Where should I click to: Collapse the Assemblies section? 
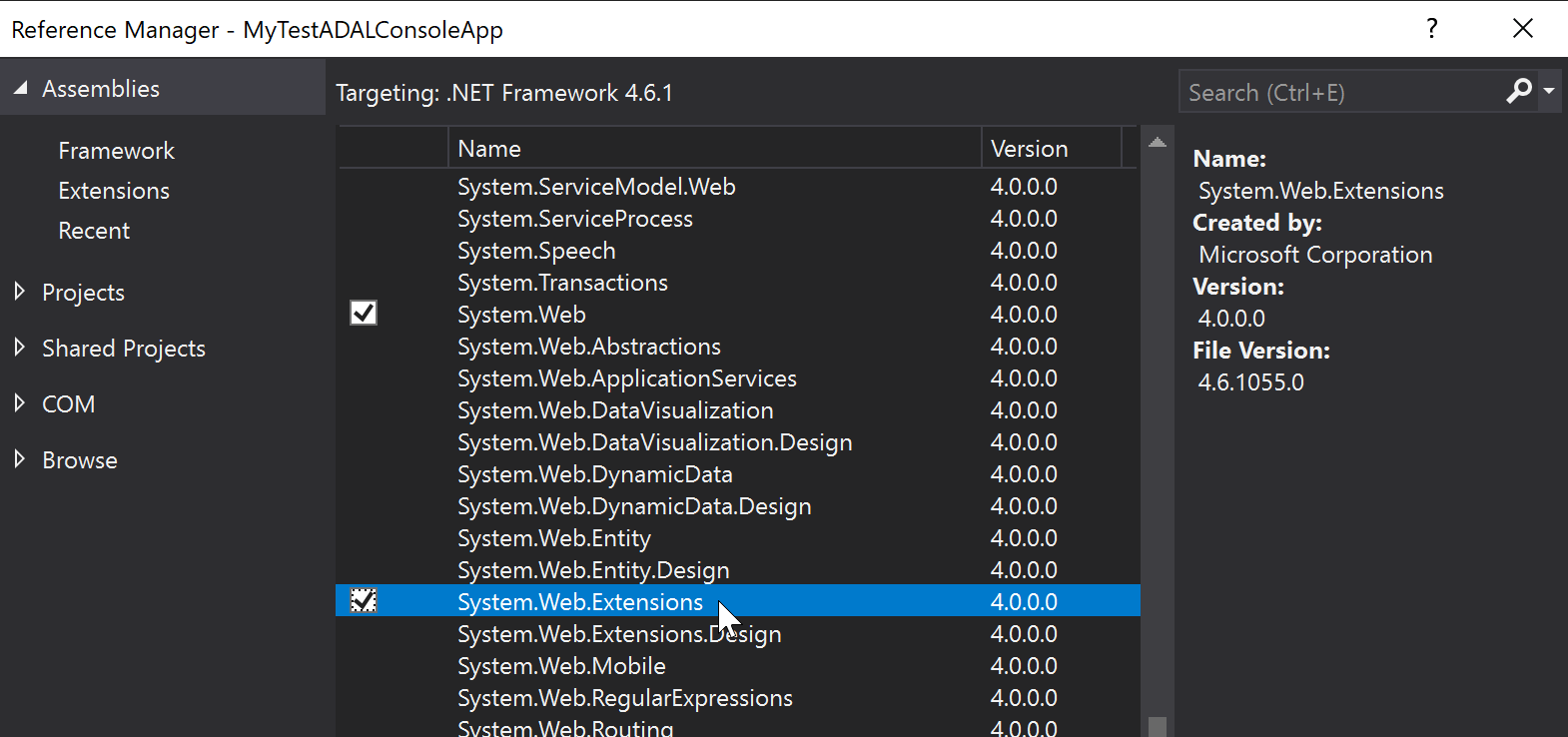[20, 89]
